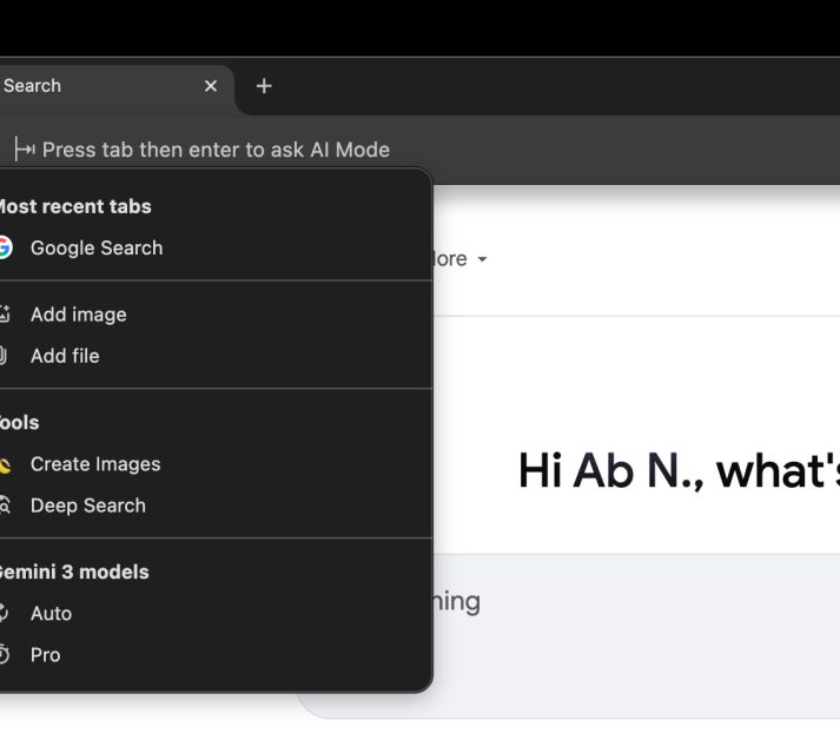Choose the Add image menu option
This screenshot has width=840, height=740.
click(x=78, y=315)
